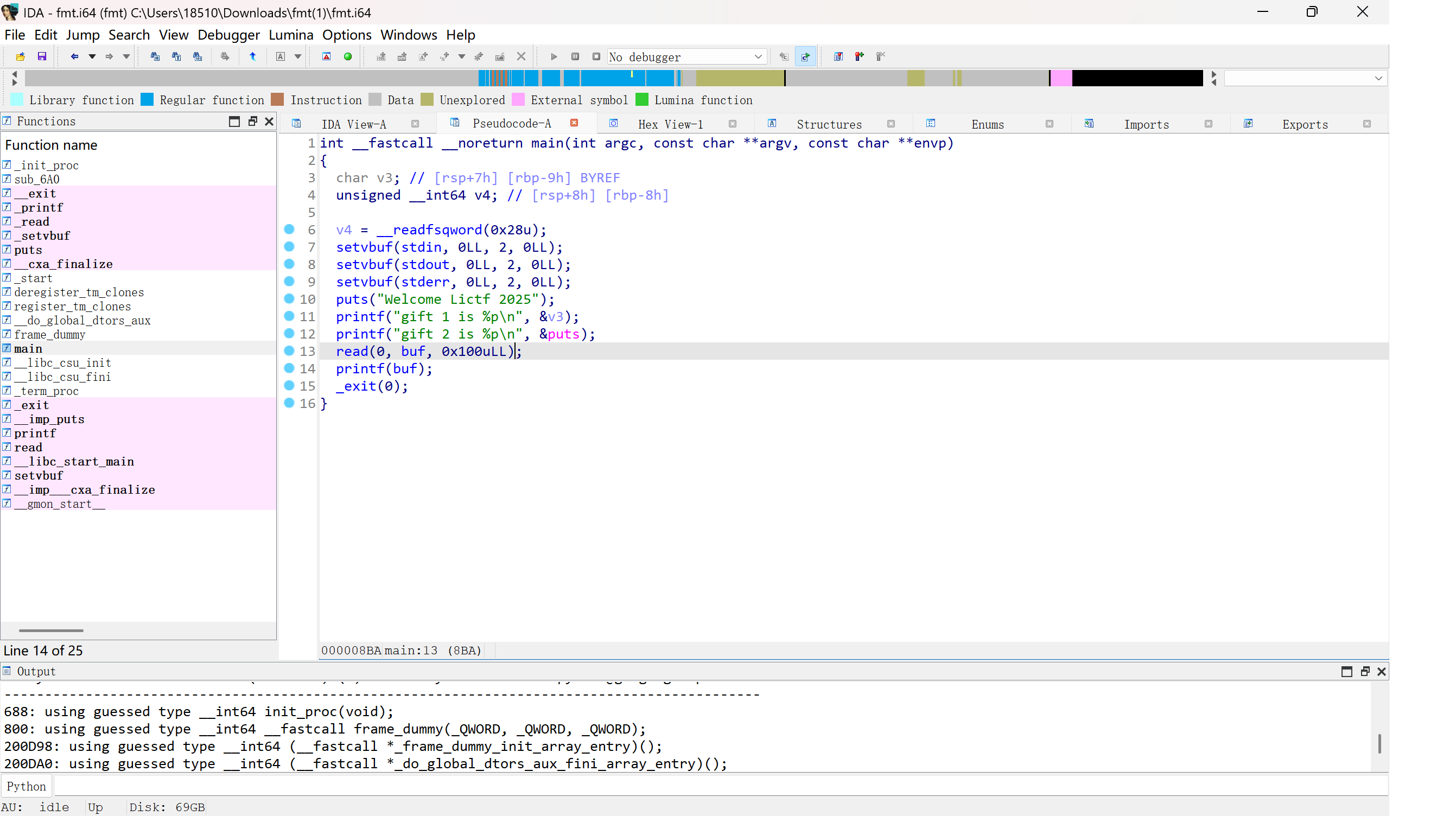
Task: Select __libc_csu_init in the Functions list
Action: [x=138, y=363]
